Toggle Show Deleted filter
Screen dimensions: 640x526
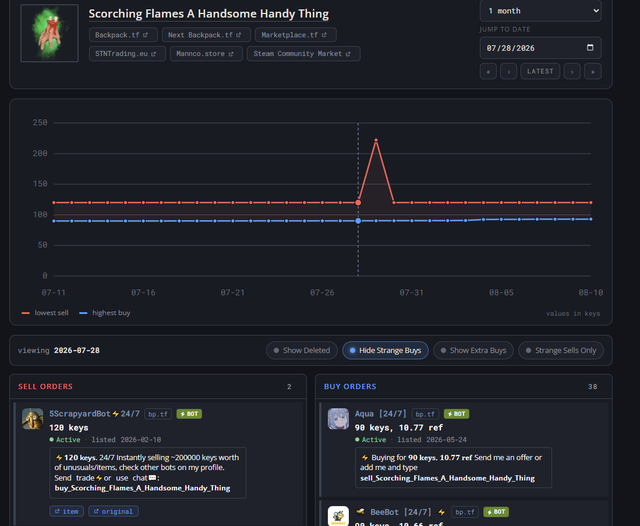tap(302, 351)
